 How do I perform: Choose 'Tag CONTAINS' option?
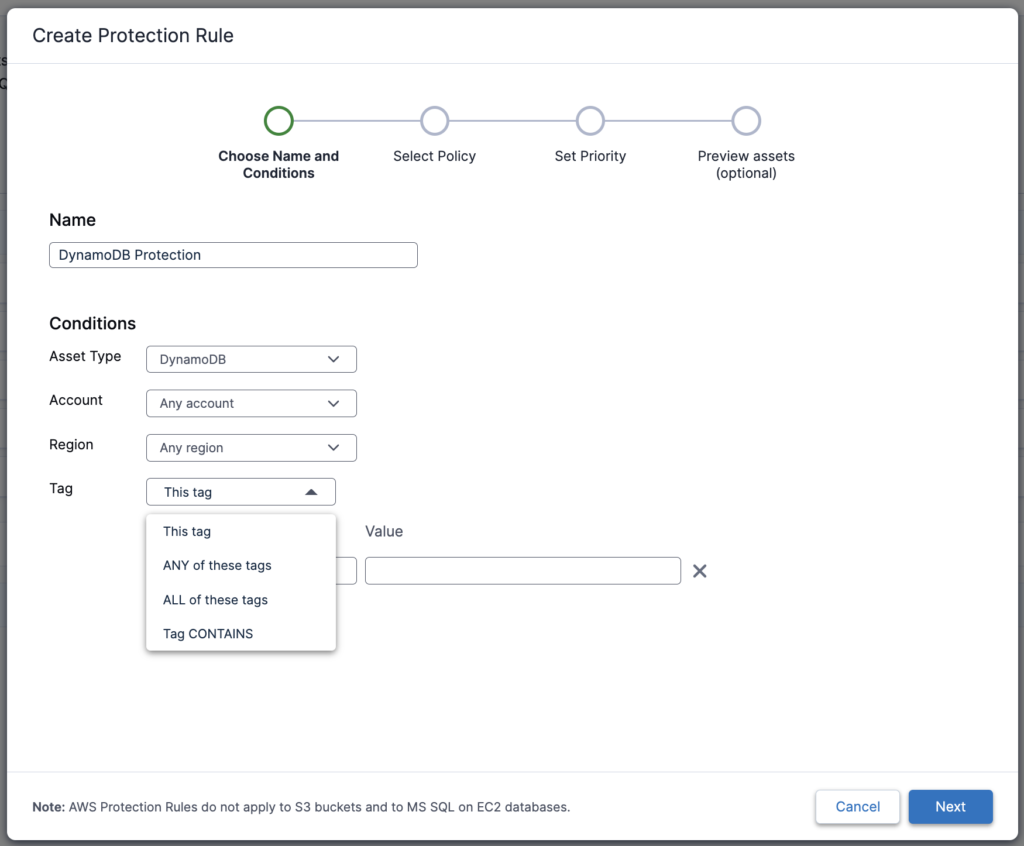point(241,634)
